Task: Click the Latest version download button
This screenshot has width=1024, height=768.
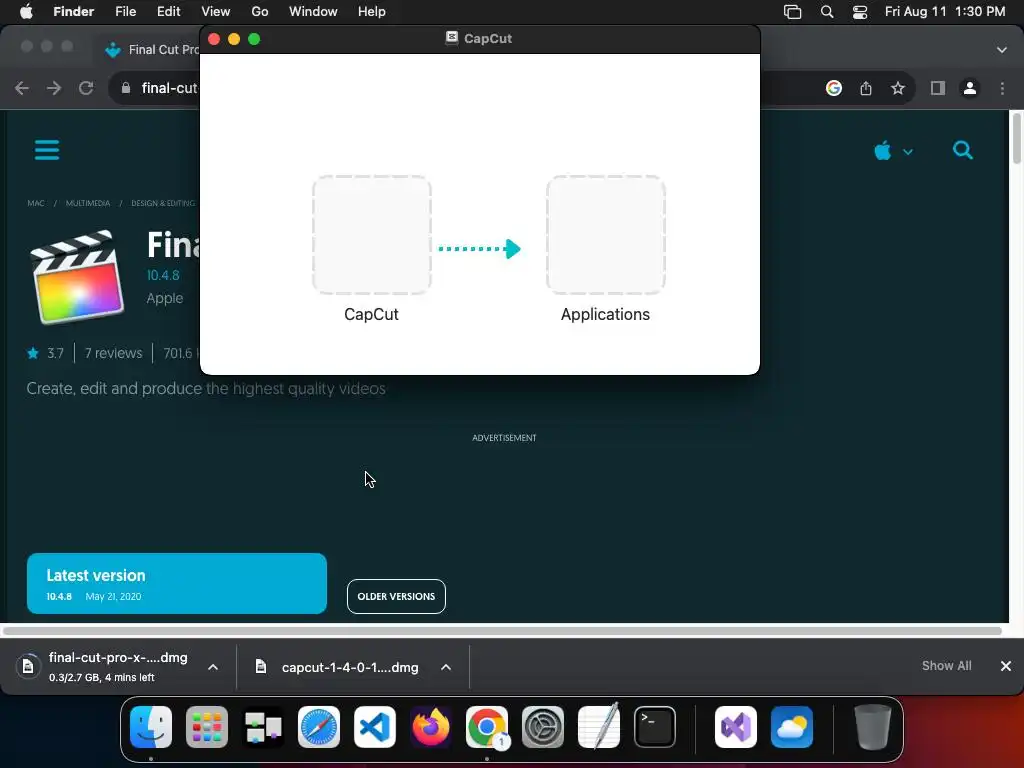Action: (176, 583)
